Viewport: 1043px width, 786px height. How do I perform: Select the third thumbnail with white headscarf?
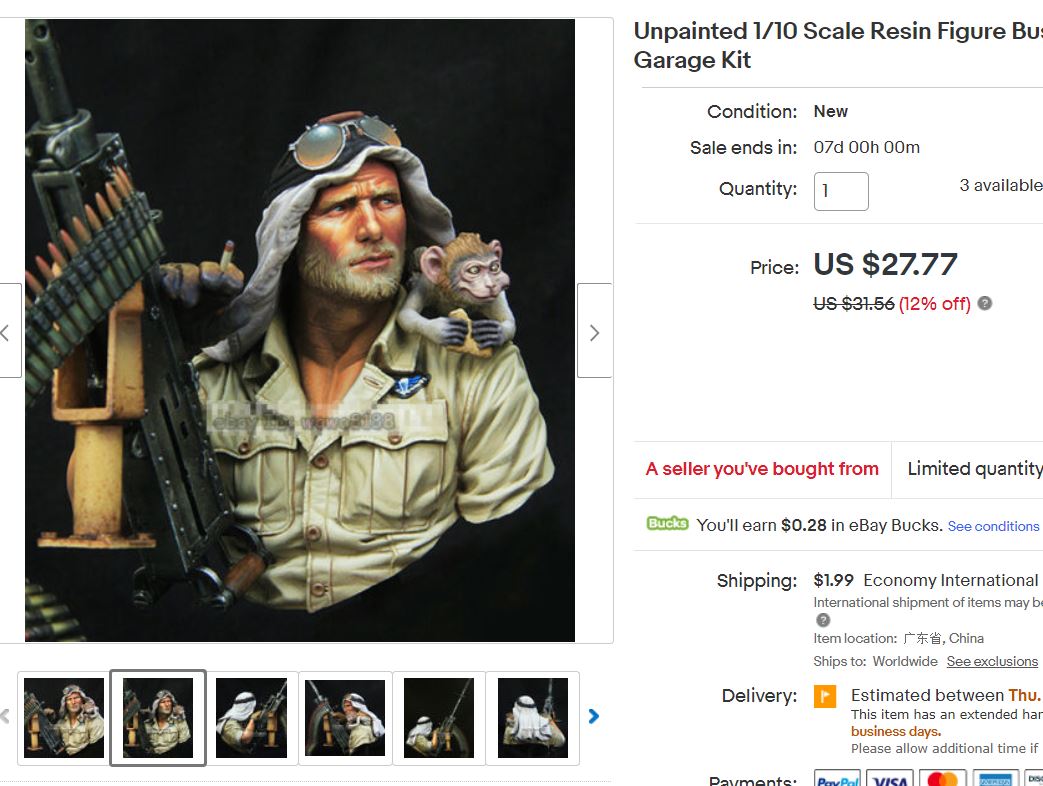point(252,717)
